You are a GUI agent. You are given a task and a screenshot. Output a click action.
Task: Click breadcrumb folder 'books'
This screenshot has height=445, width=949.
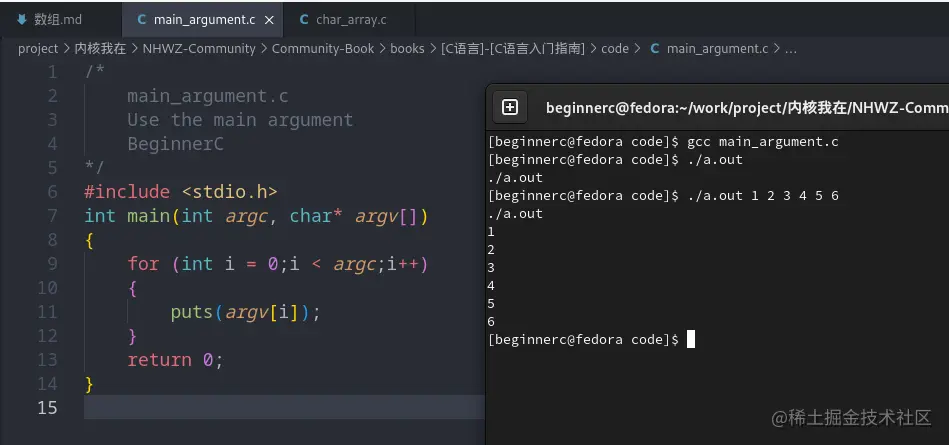point(407,48)
